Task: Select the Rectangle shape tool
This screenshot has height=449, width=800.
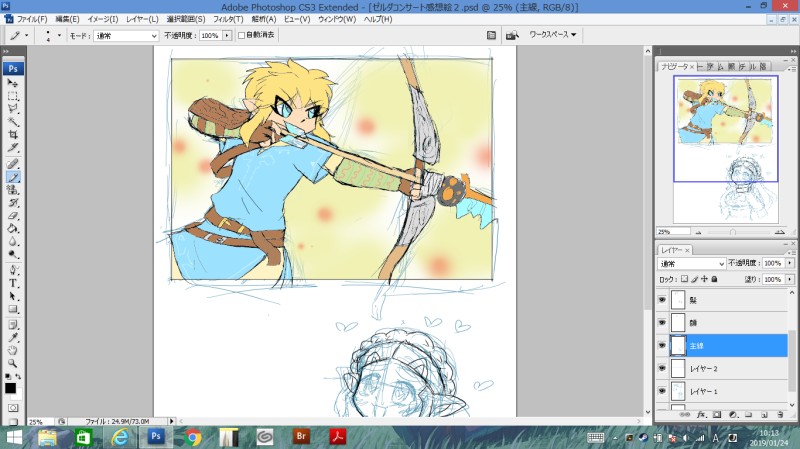Action: point(13,309)
